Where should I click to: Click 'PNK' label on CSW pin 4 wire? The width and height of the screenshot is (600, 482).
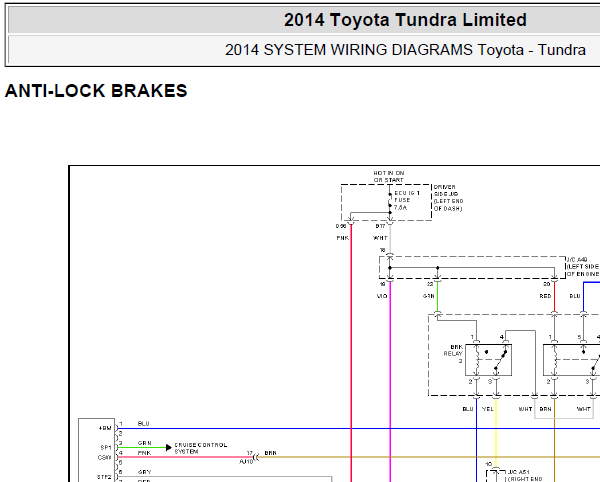pyautogui.click(x=144, y=453)
